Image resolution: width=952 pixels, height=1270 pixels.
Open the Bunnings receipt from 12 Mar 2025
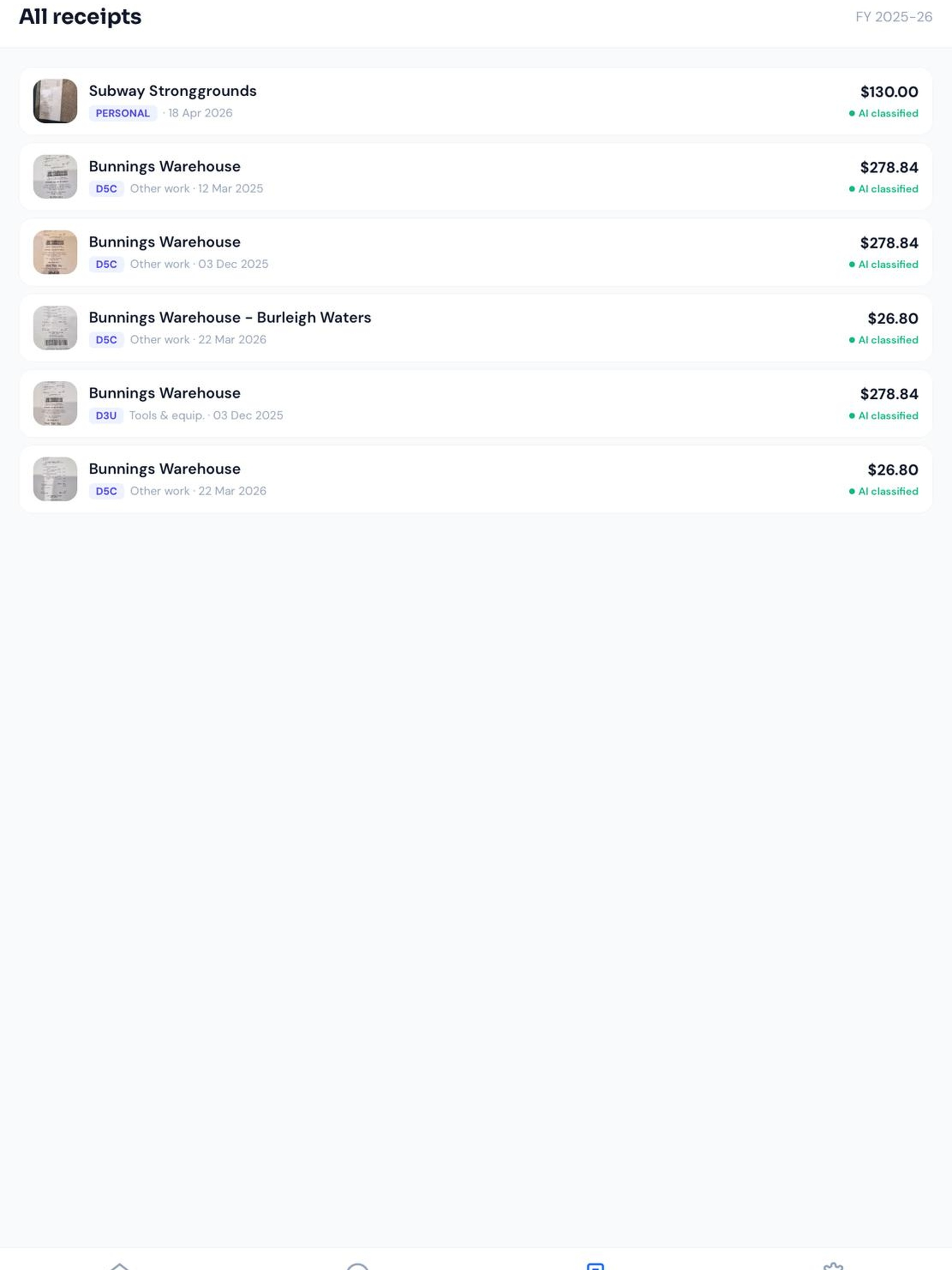(x=476, y=177)
